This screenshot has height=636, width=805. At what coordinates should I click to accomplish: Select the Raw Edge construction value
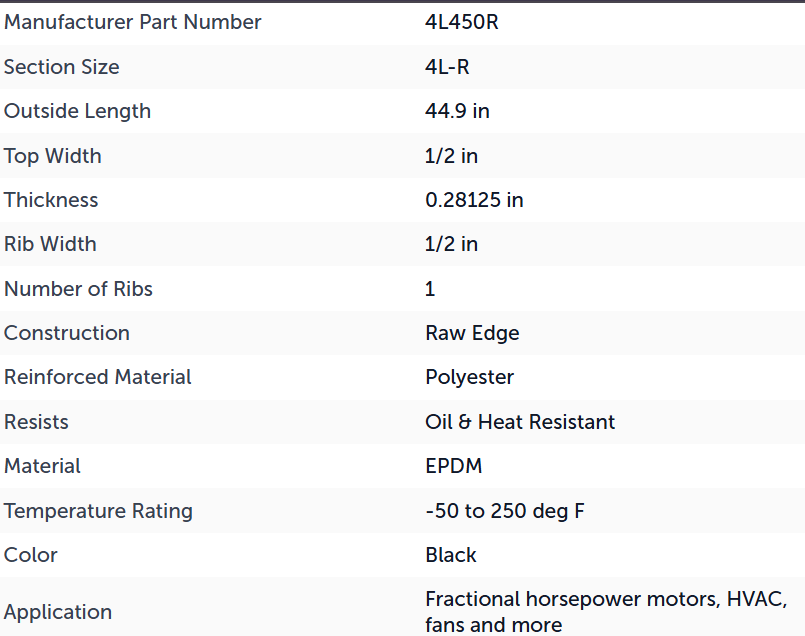[472, 333]
